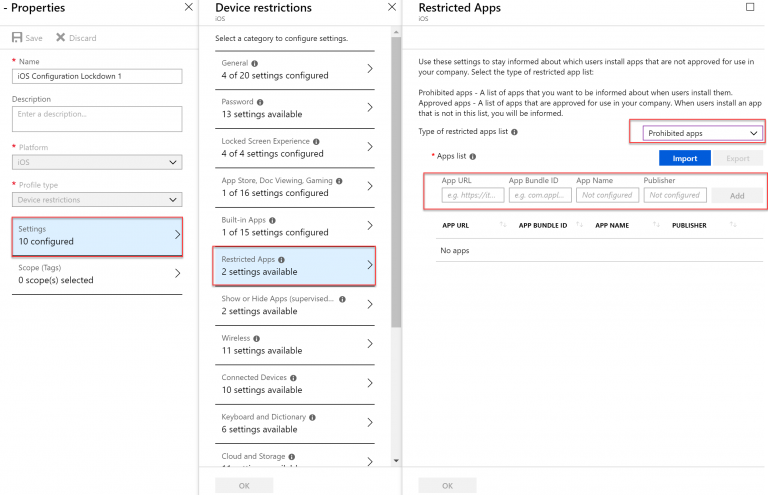
Task: Click info icon beside Keyboard and Dictionary
Action: click(312, 418)
